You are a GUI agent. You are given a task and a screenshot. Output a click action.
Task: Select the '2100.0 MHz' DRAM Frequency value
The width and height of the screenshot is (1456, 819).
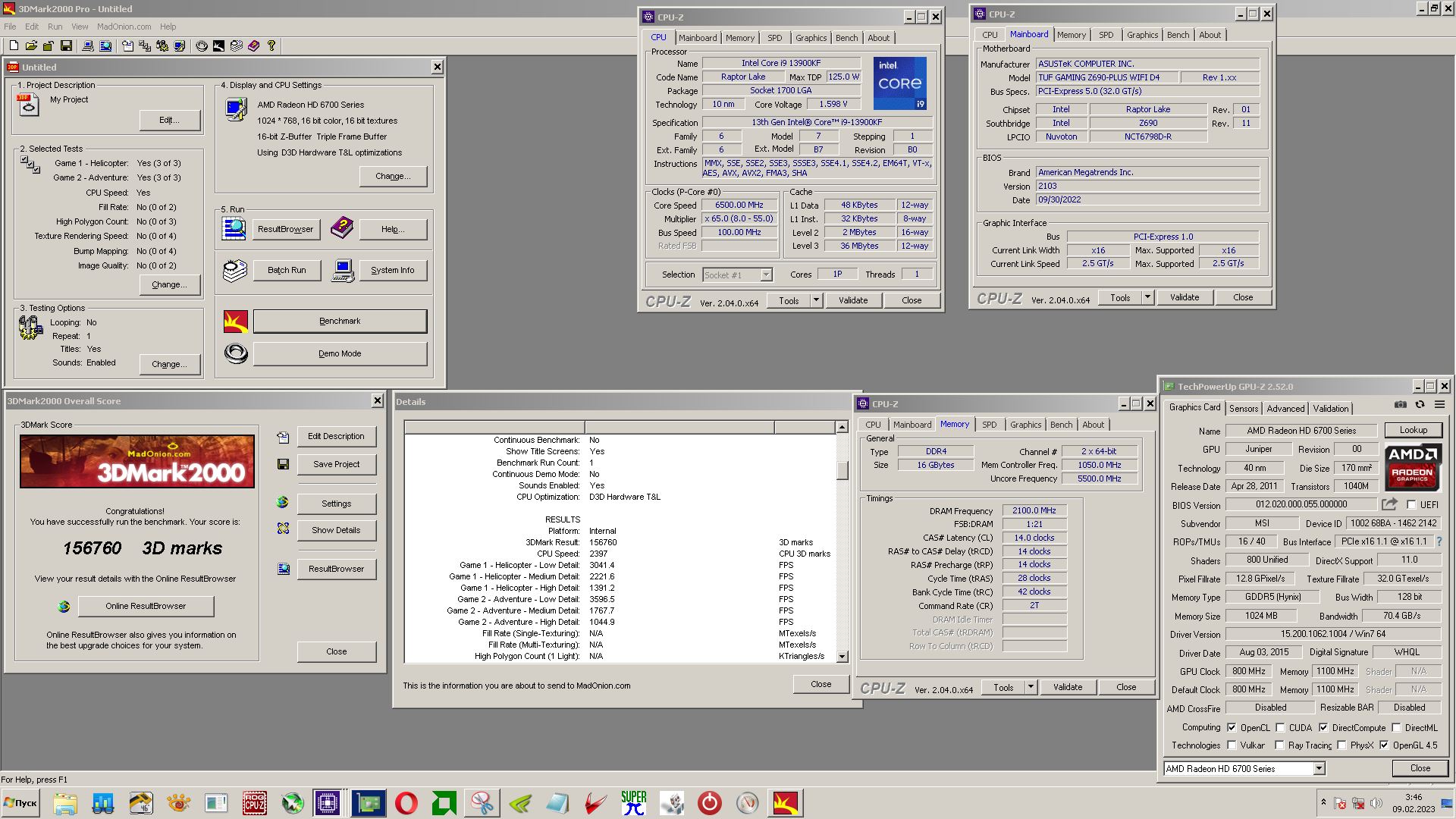1034,510
